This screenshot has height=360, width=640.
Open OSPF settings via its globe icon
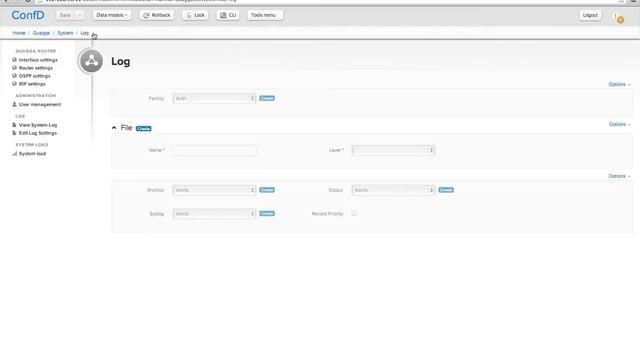click(14, 76)
